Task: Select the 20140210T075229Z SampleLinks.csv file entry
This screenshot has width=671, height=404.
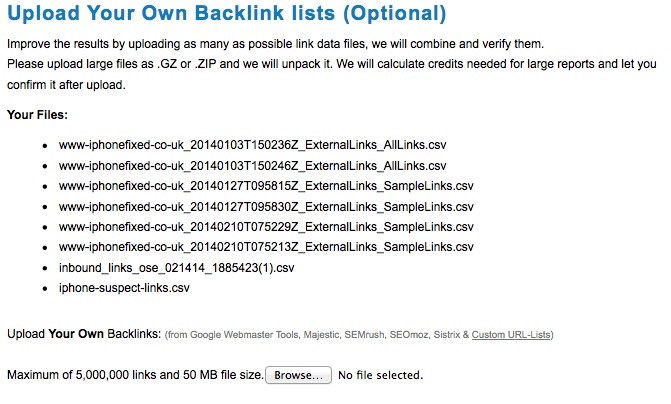Action: [266, 227]
